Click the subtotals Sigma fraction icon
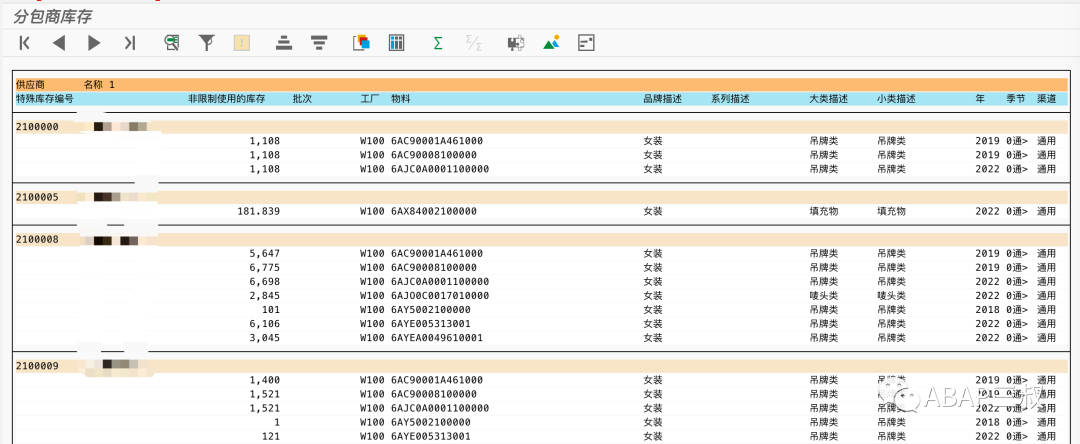Screen dimensions: 1080x444 473,43
